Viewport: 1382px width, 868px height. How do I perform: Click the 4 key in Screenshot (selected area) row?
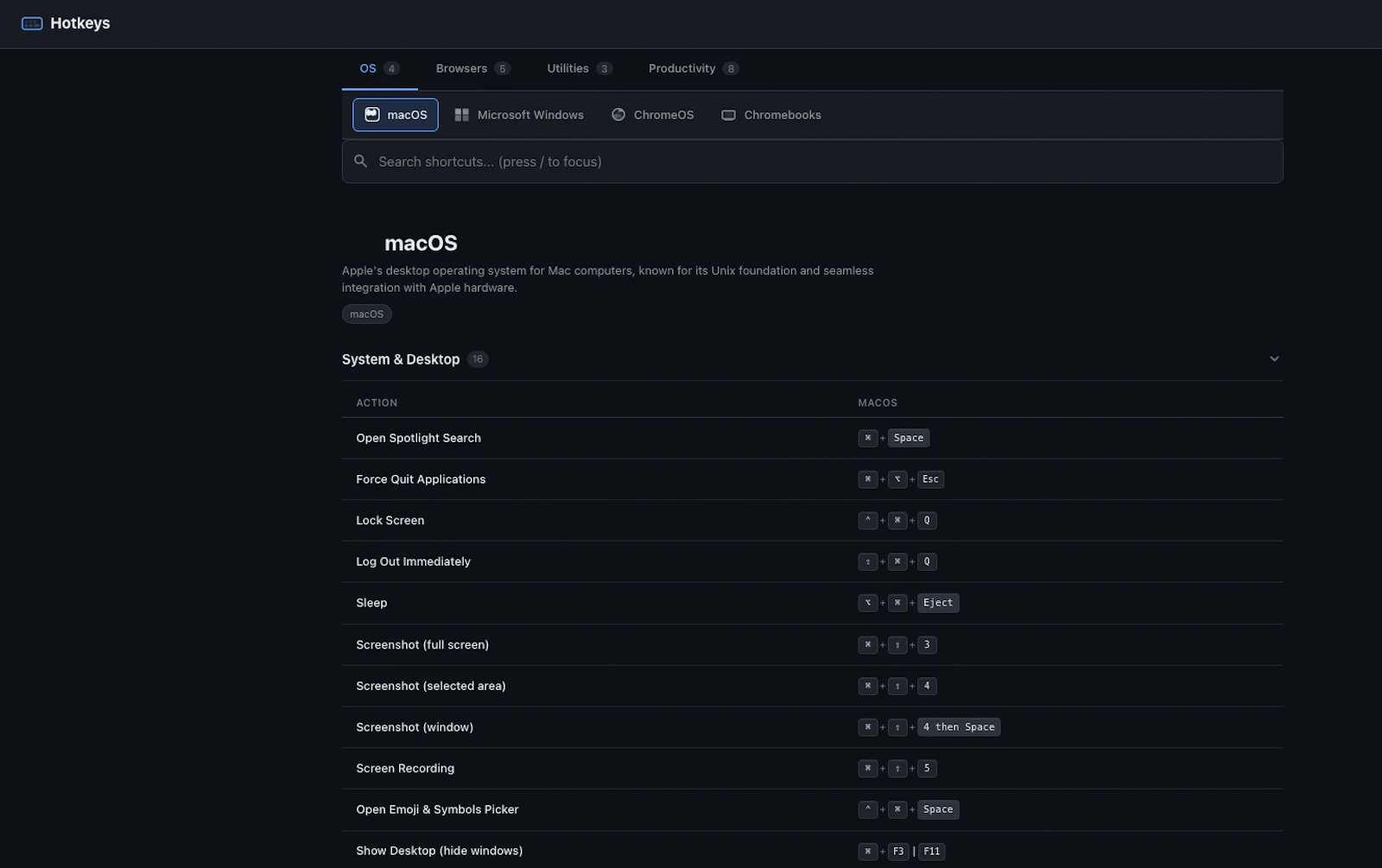coord(927,686)
